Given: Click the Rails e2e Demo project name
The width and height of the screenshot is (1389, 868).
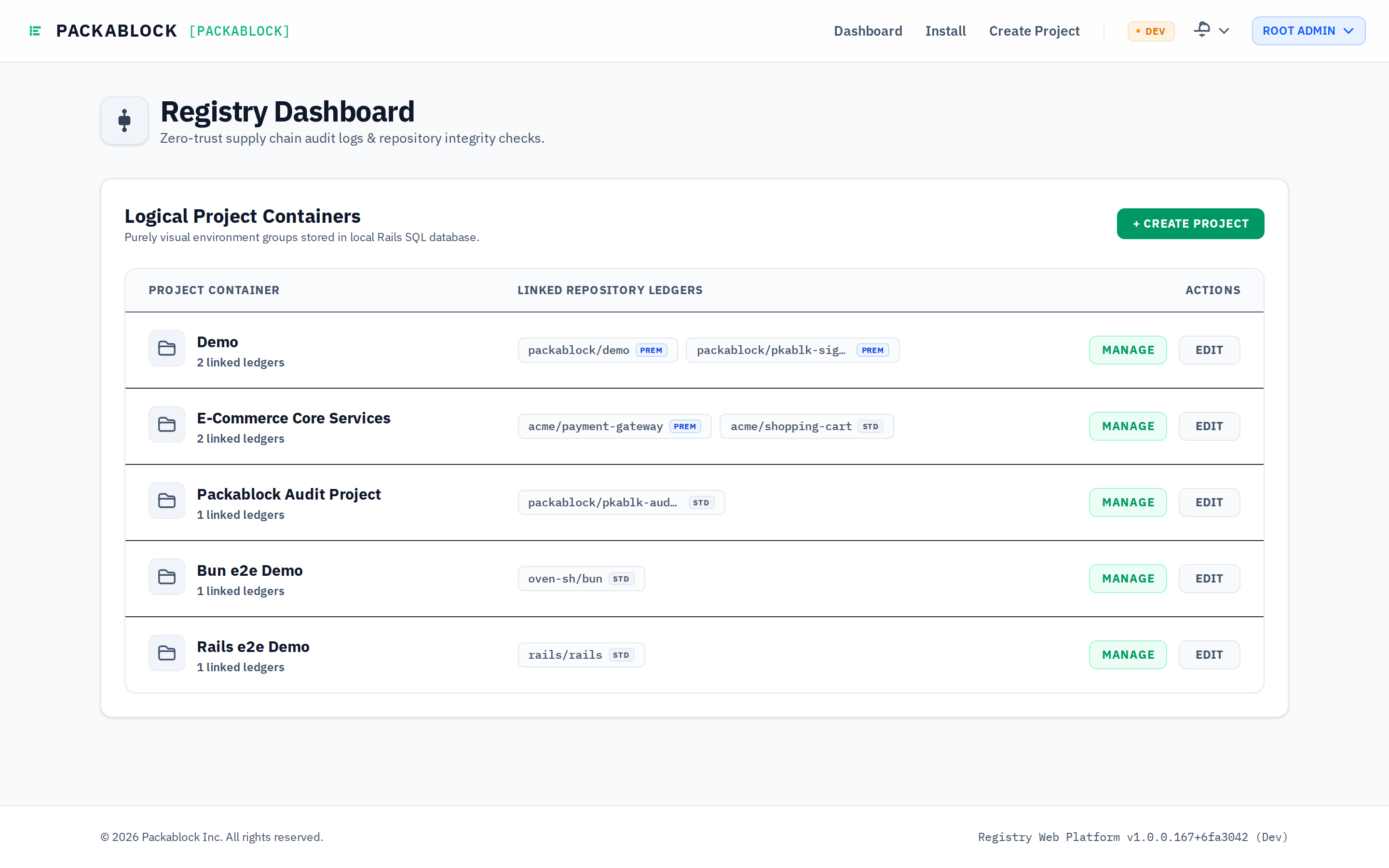Looking at the screenshot, I should [253, 647].
